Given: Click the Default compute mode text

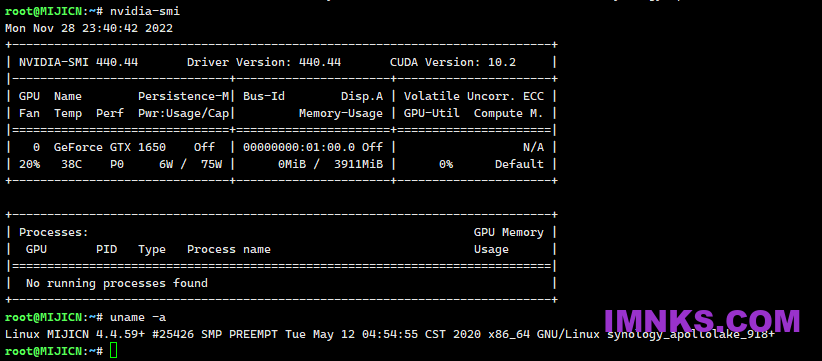Looking at the screenshot, I should (x=519, y=164).
